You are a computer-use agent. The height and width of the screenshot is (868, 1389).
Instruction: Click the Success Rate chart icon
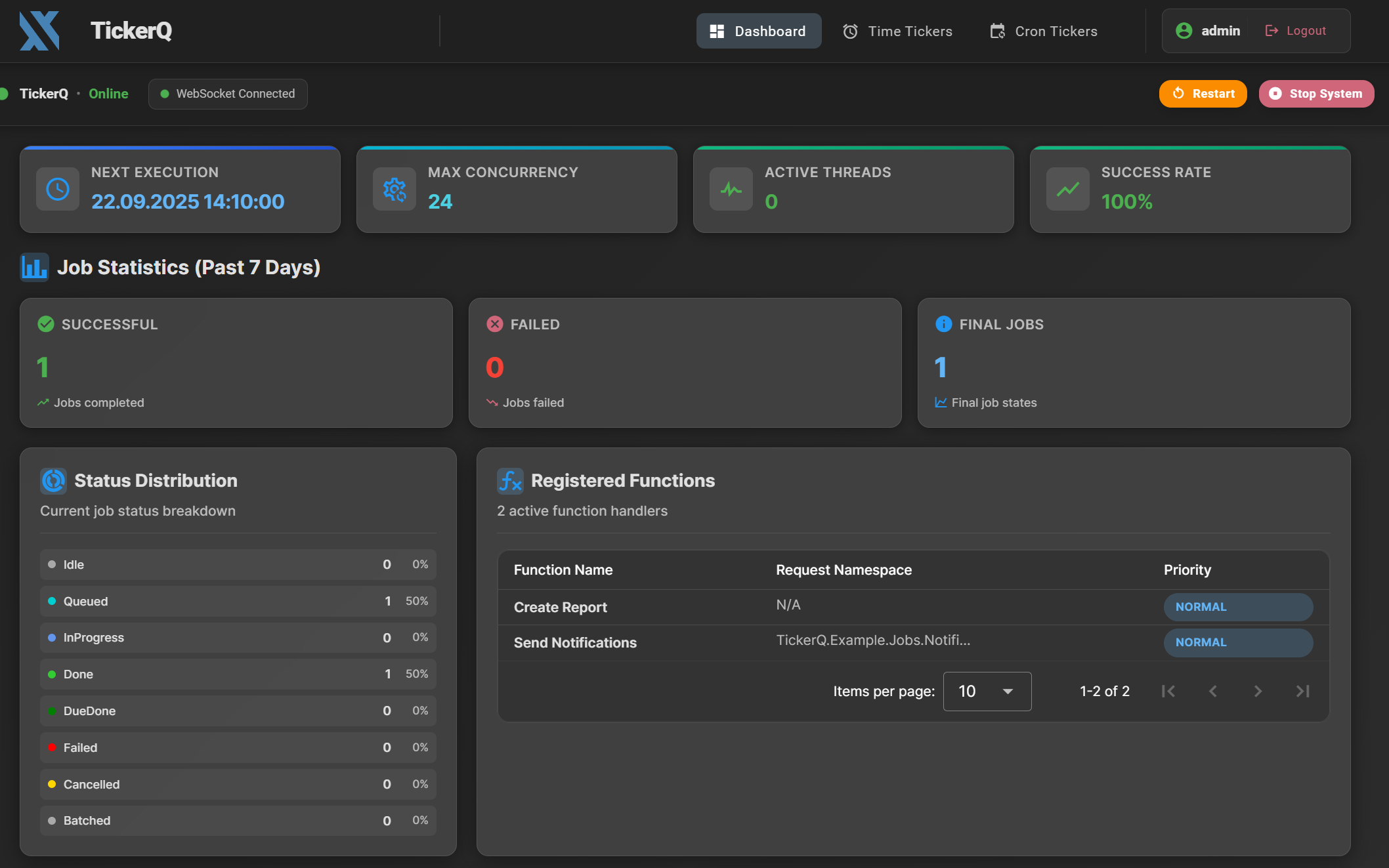[x=1068, y=189]
